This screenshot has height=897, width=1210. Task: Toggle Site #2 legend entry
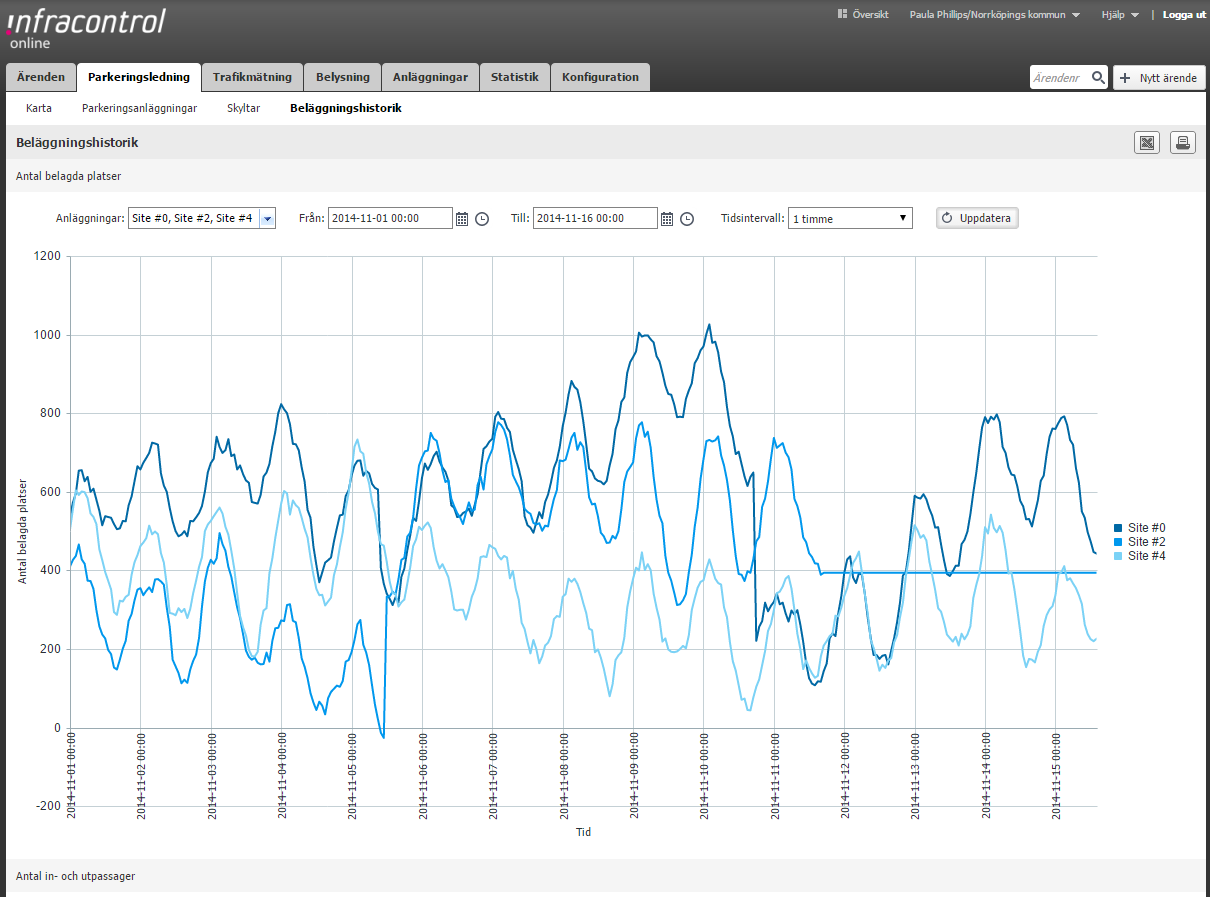(x=1139, y=541)
